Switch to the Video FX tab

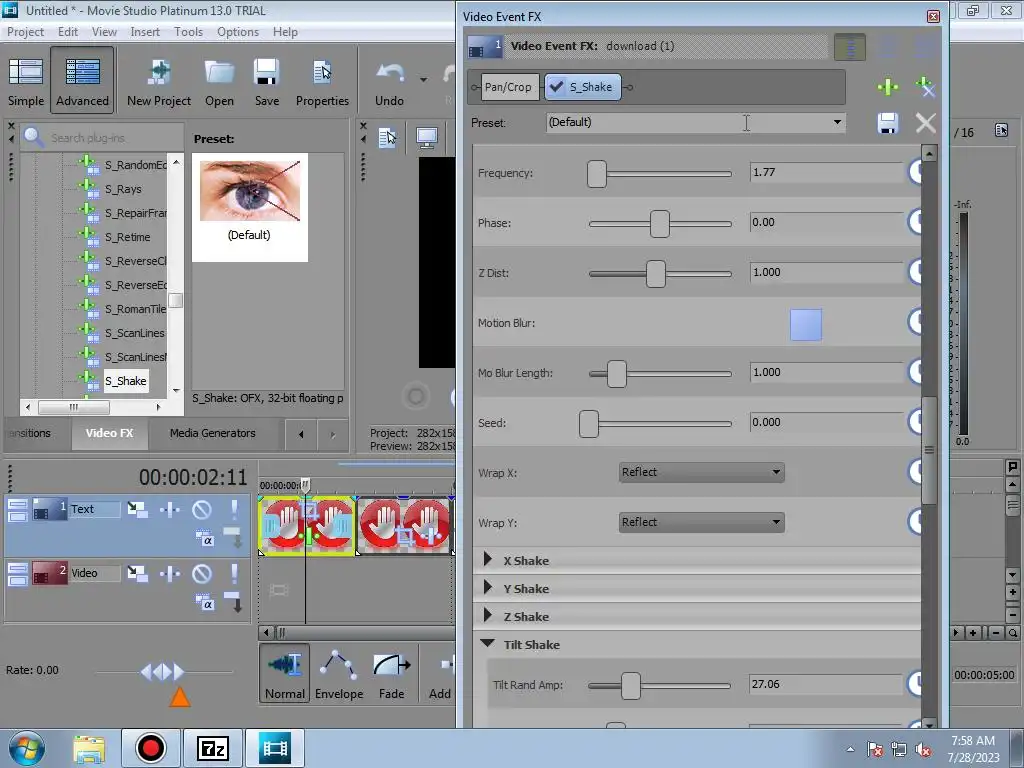109,433
